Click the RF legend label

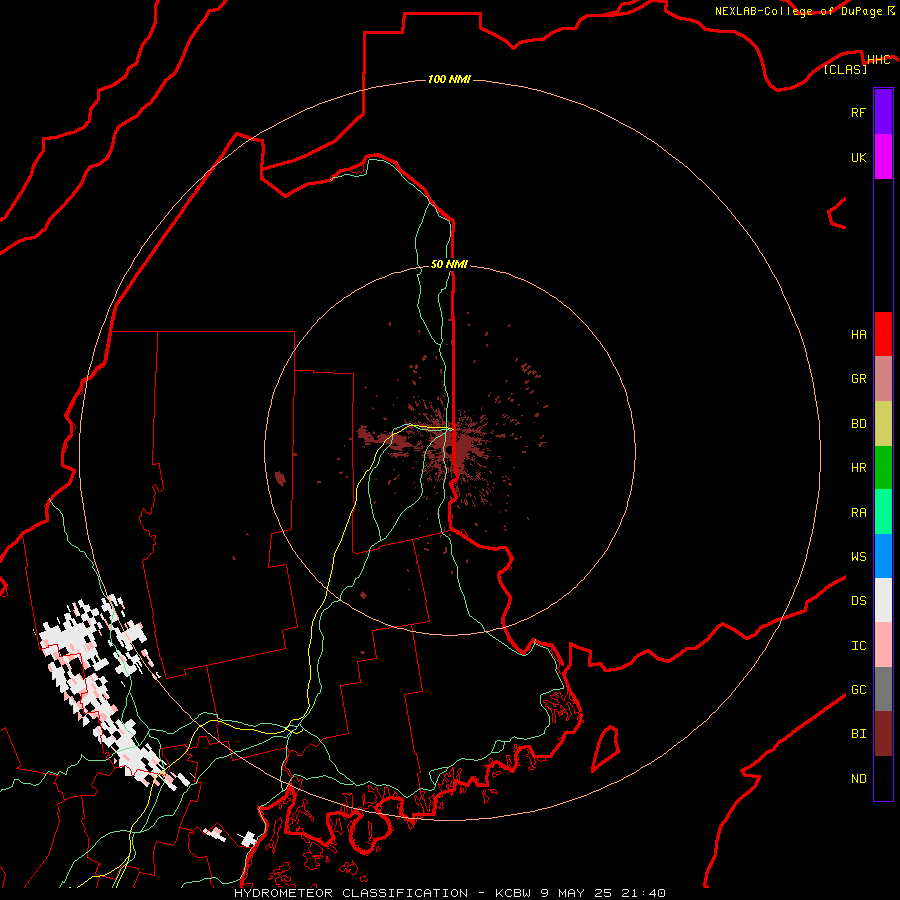pos(858,112)
